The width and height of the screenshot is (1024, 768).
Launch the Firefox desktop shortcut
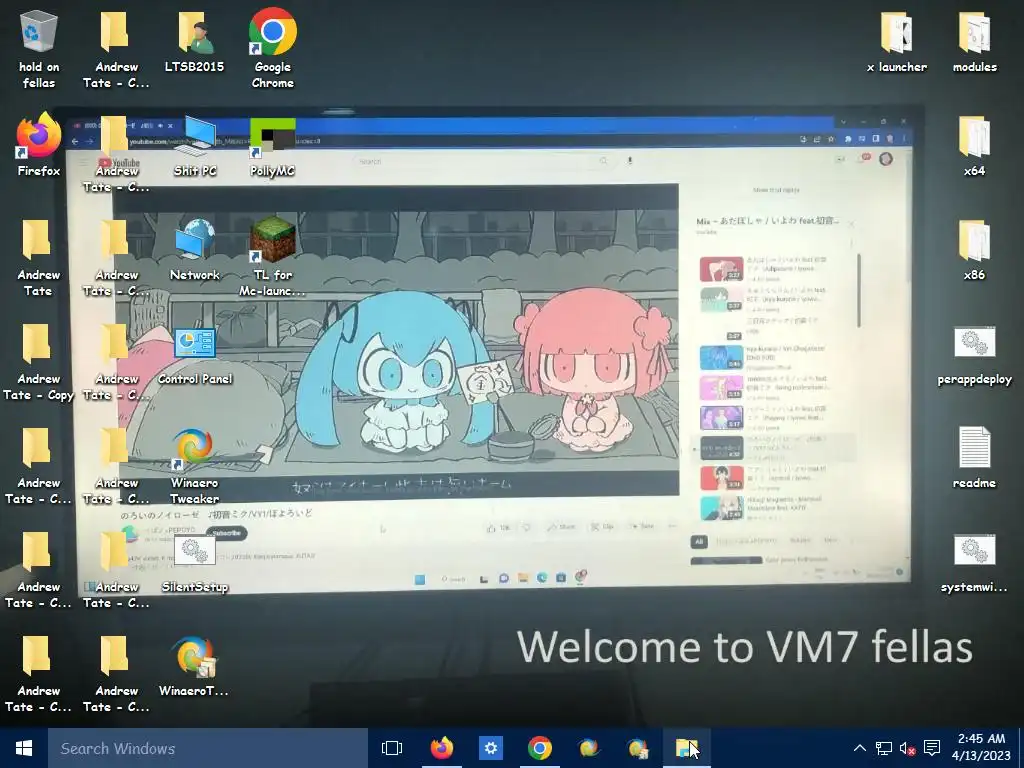pos(39,145)
